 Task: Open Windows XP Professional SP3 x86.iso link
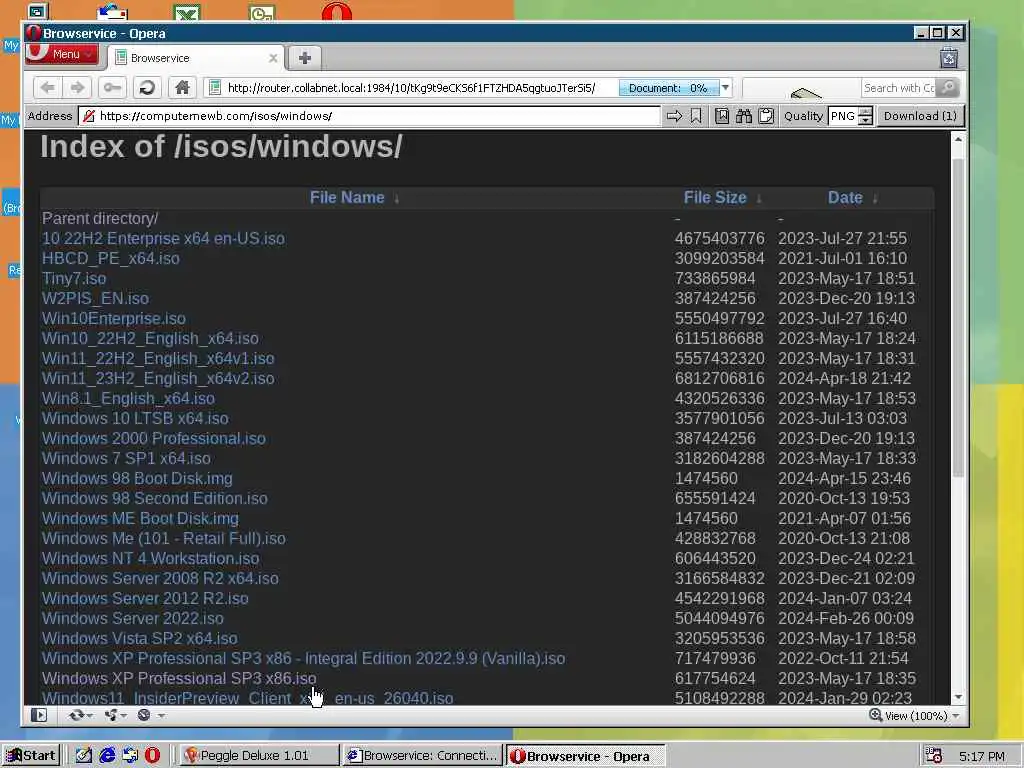click(x=179, y=679)
